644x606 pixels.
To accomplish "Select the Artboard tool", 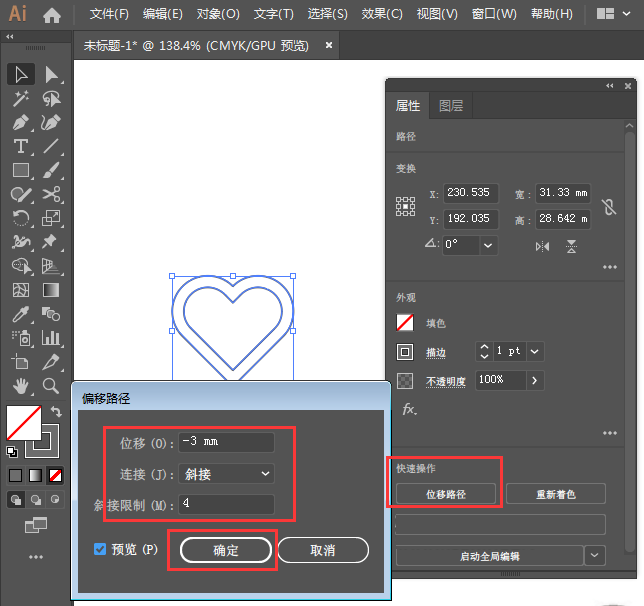I will (x=21, y=362).
